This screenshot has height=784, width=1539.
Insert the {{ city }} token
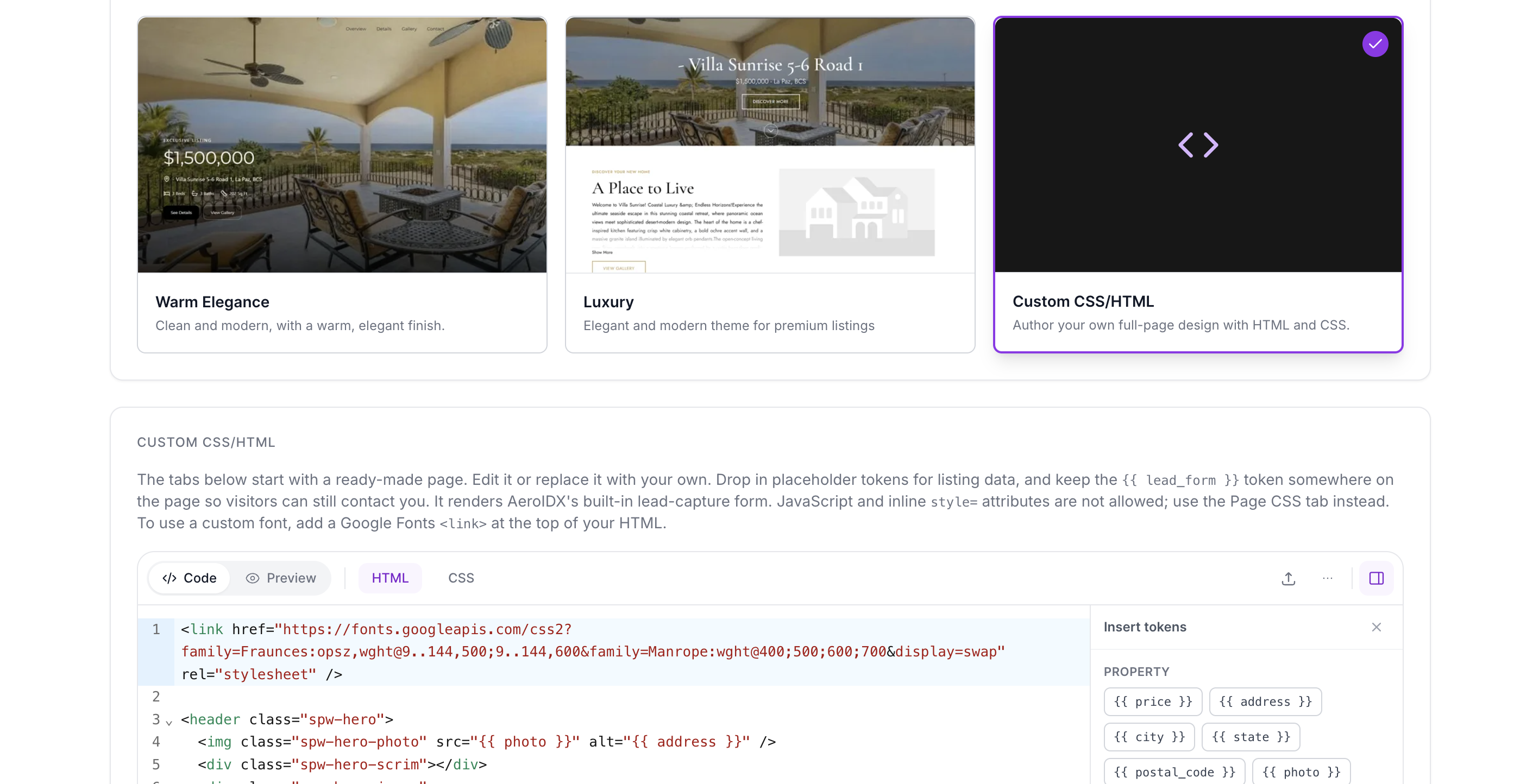[x=1149, y=737]
